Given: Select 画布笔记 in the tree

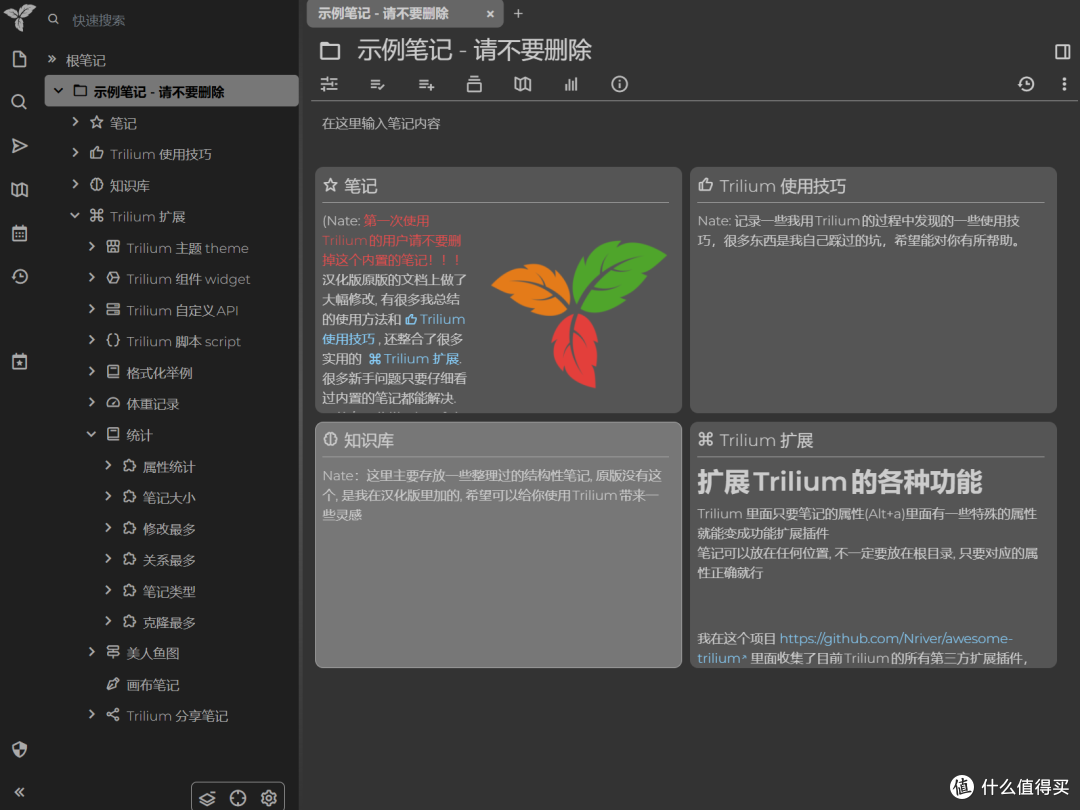Looking at the screenshot, I should tap(152, 685).
